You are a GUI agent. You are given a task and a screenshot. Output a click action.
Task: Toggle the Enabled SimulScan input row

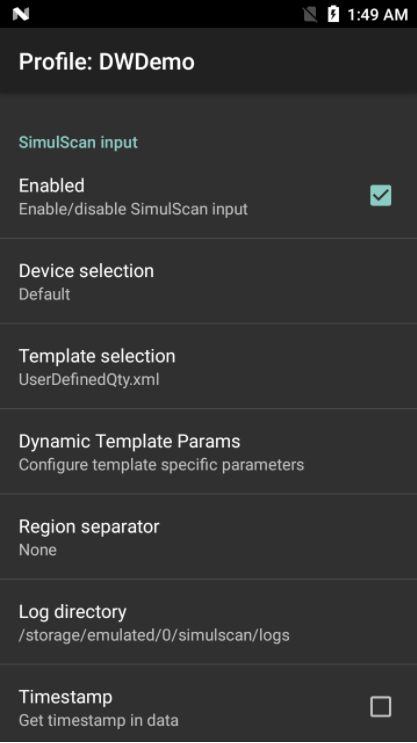tap(208, 196)
